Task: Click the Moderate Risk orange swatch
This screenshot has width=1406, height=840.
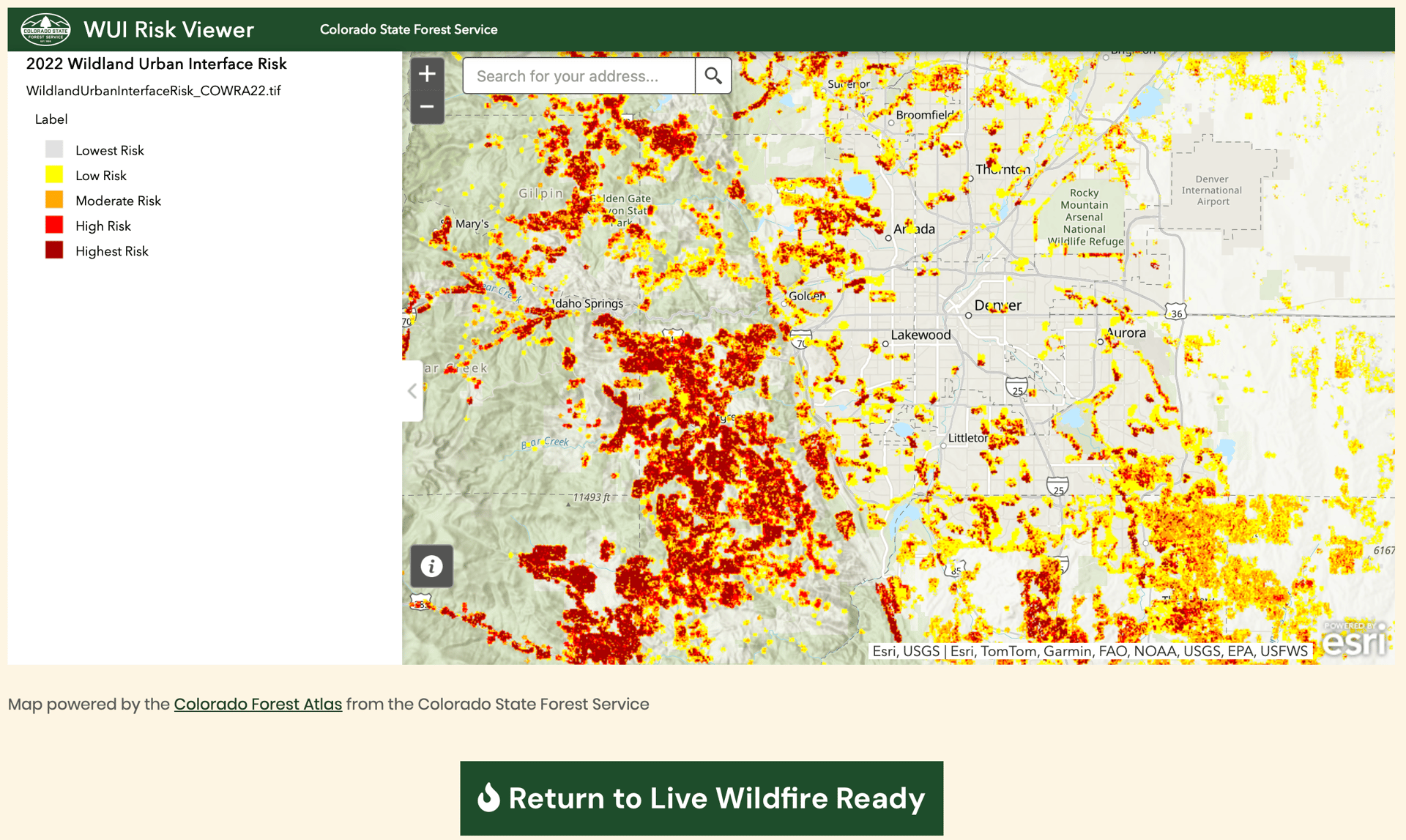Action: pyautogui.click(x=54, y=200)
